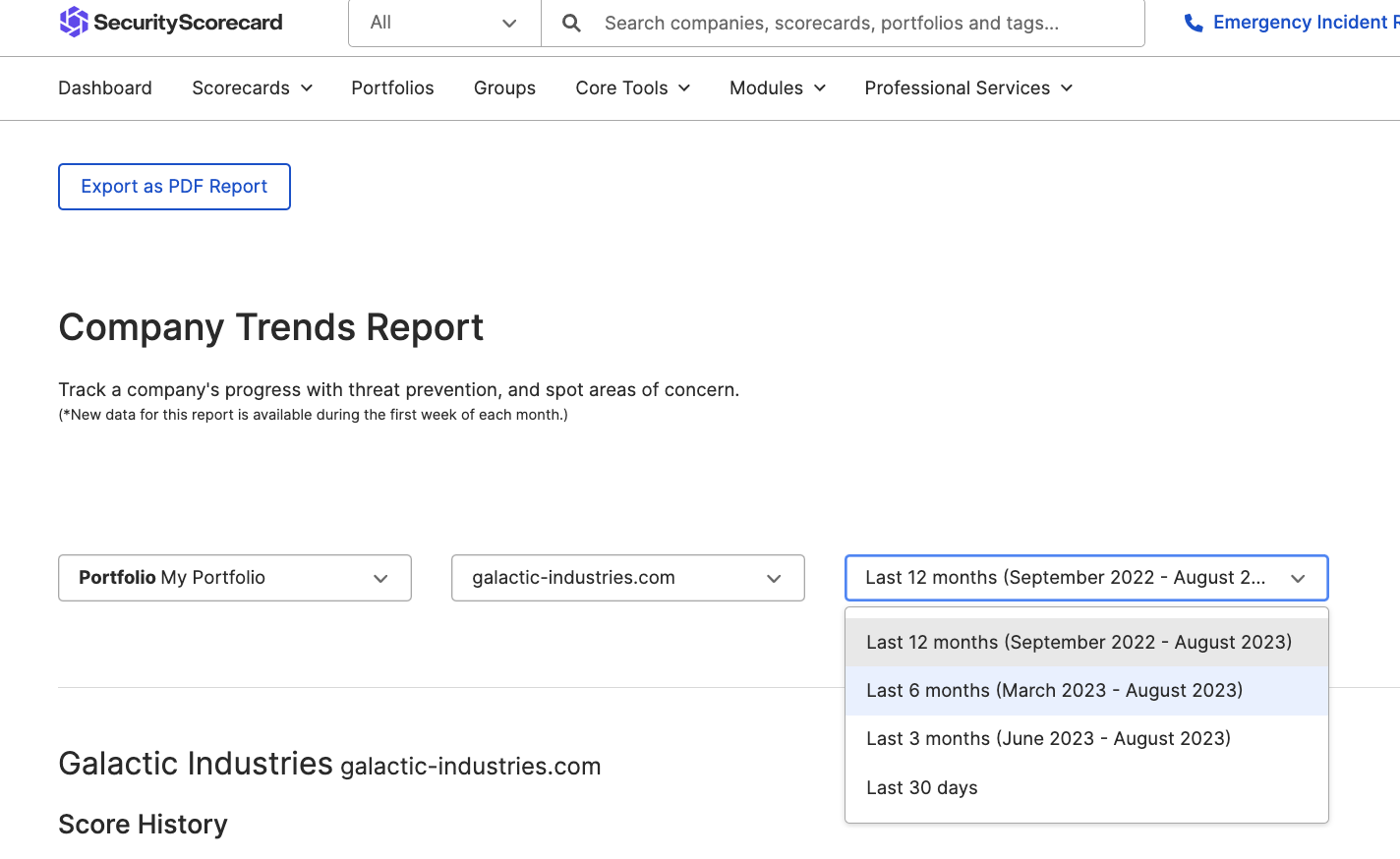1400x859 pixels.
Task: Focus the search companies input field
Action: [843, 23]
